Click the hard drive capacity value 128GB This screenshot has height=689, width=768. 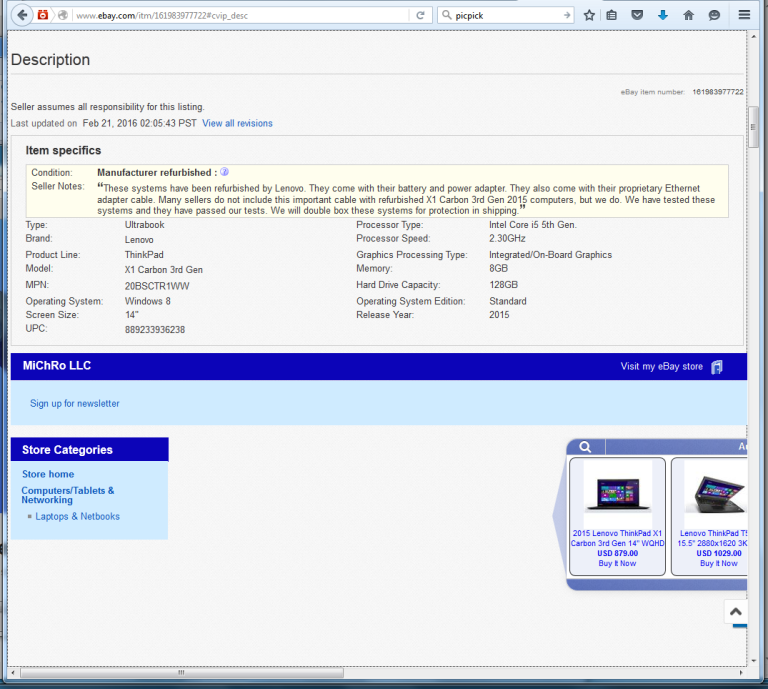pos(503,285)
